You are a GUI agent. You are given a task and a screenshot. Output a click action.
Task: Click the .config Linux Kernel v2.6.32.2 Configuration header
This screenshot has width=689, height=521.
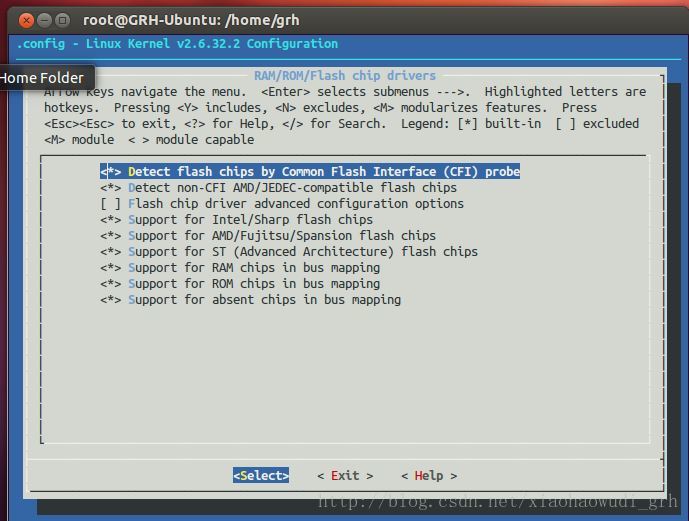(x=178, y=44)
